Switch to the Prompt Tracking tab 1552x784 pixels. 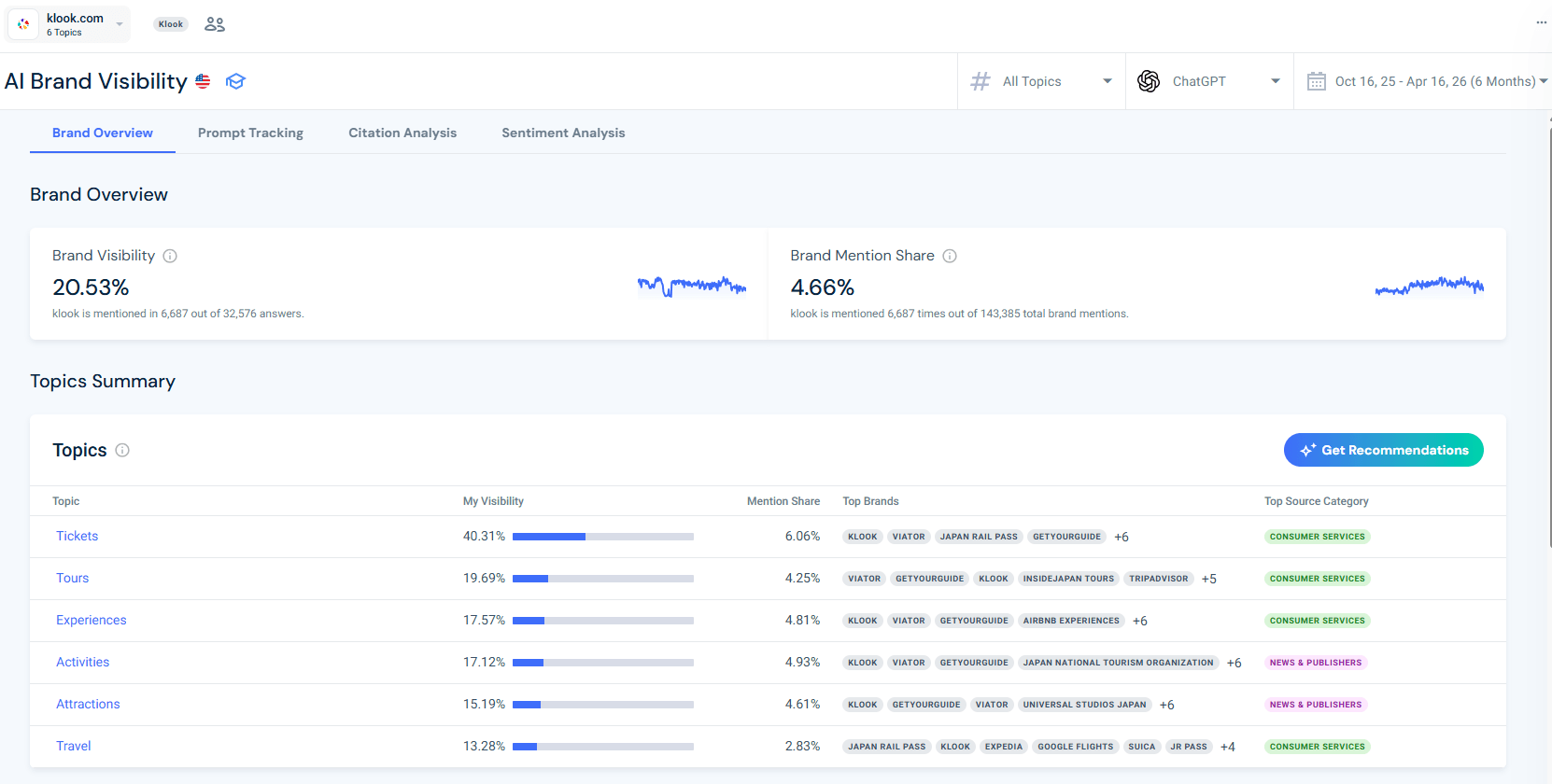[x=250, y=133]
